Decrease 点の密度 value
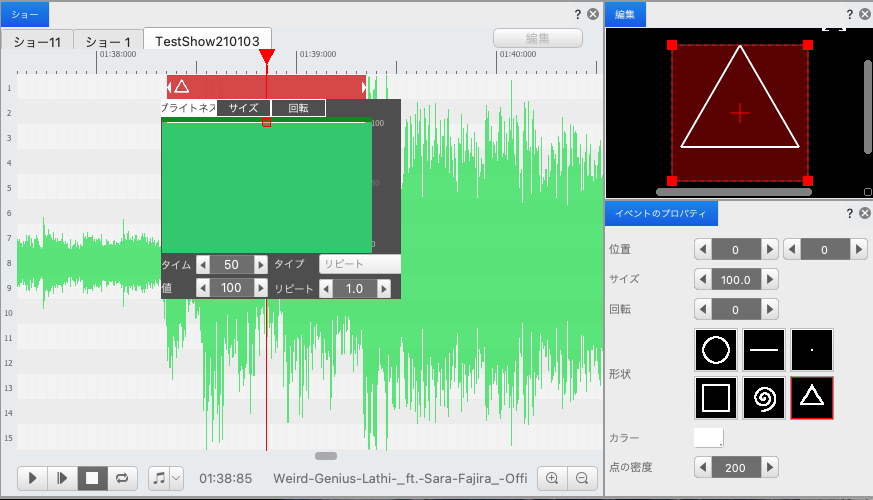Viewport: 873px width, 500px height. tap(703, 467)
